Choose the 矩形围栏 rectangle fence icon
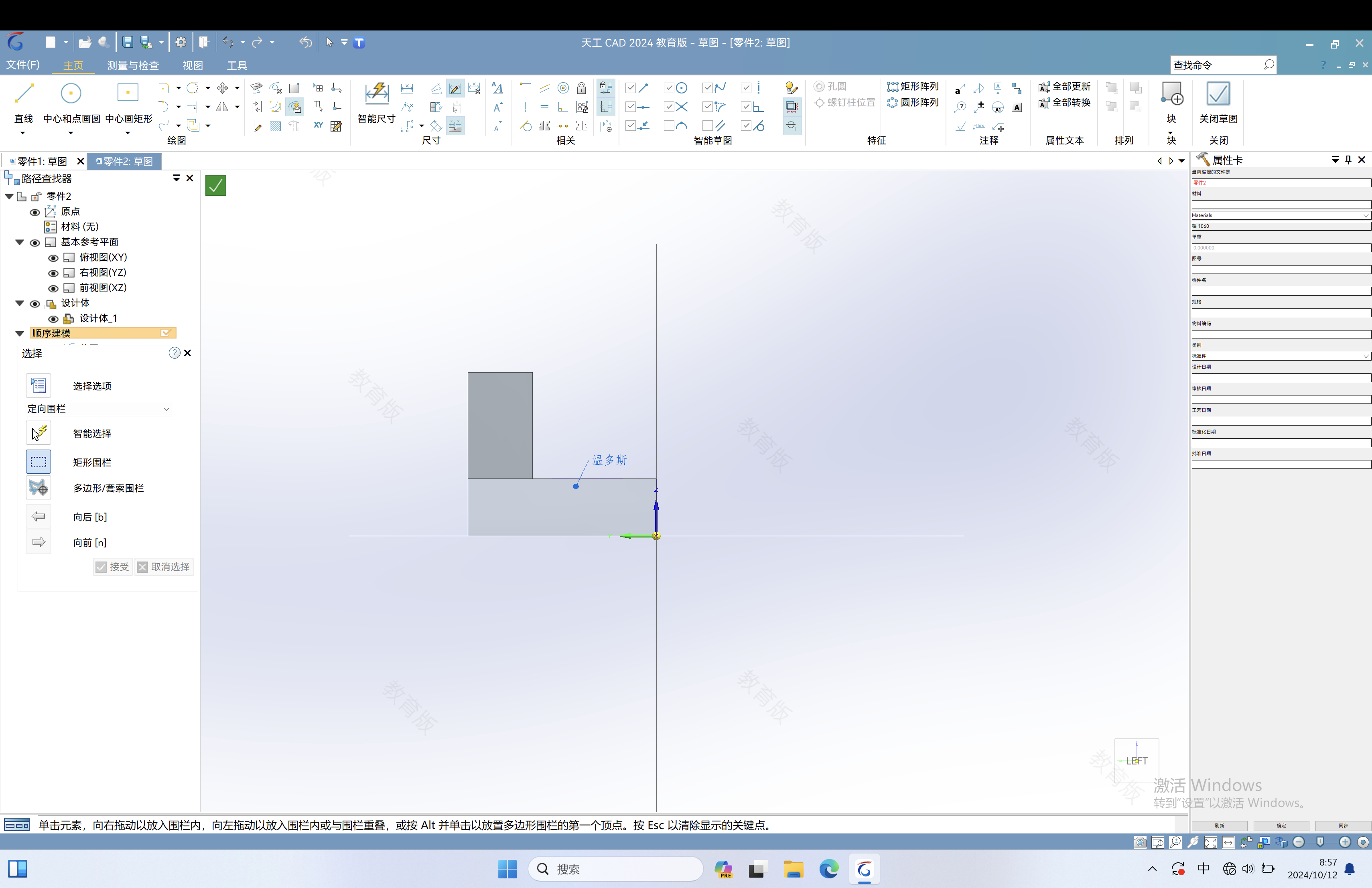 (x=39, y=462)
